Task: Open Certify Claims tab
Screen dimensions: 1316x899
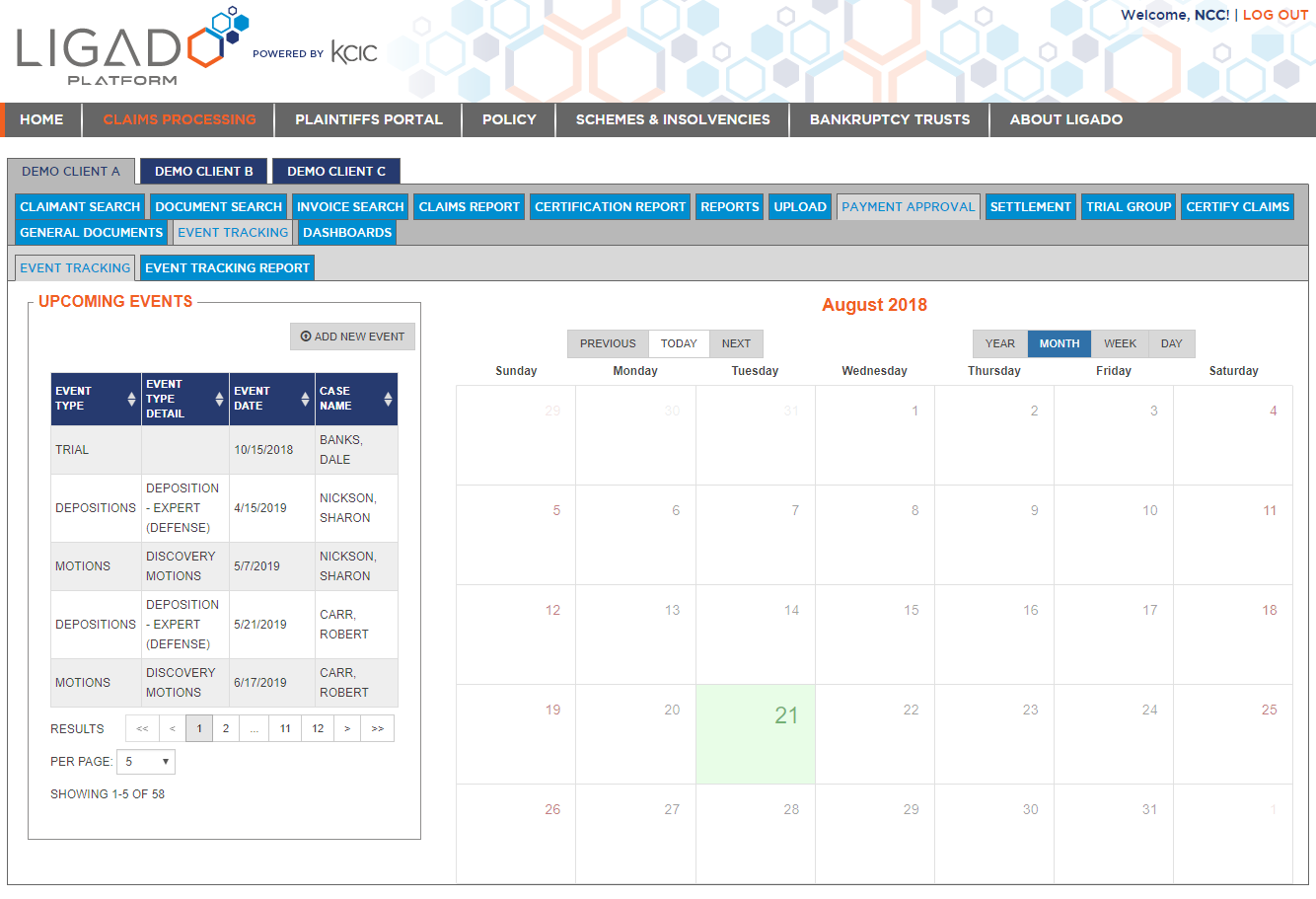Action: [x=1238, y=206]
